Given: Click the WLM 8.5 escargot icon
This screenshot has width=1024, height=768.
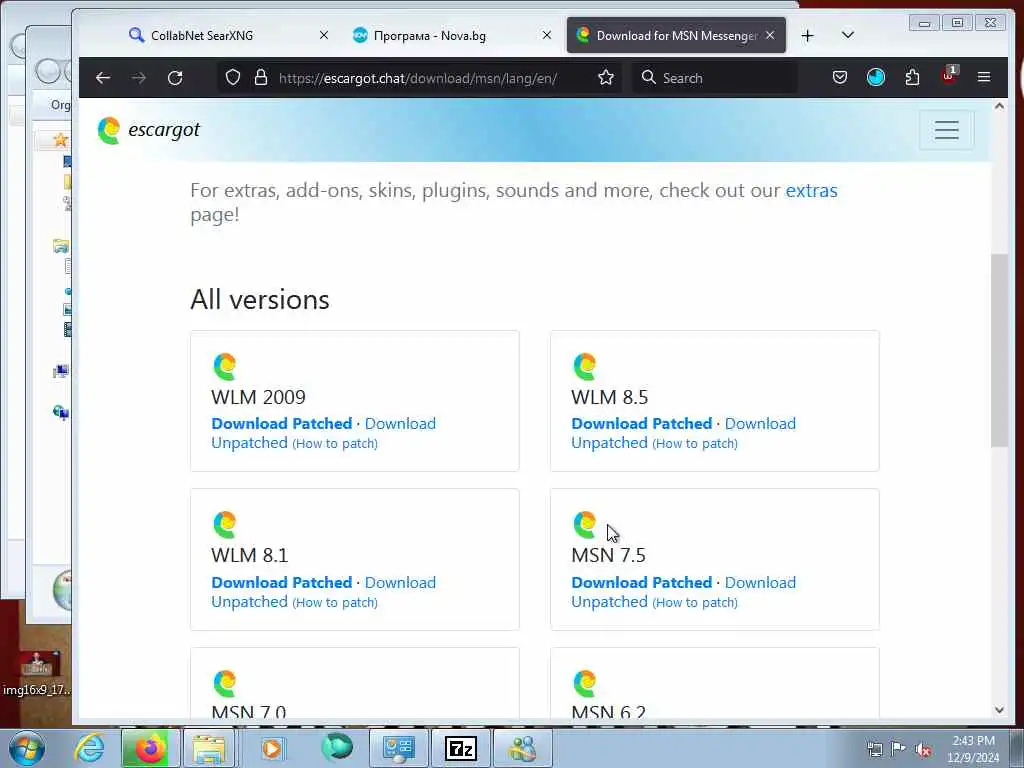Looking at the screenshot, I should tap(584, 366).
